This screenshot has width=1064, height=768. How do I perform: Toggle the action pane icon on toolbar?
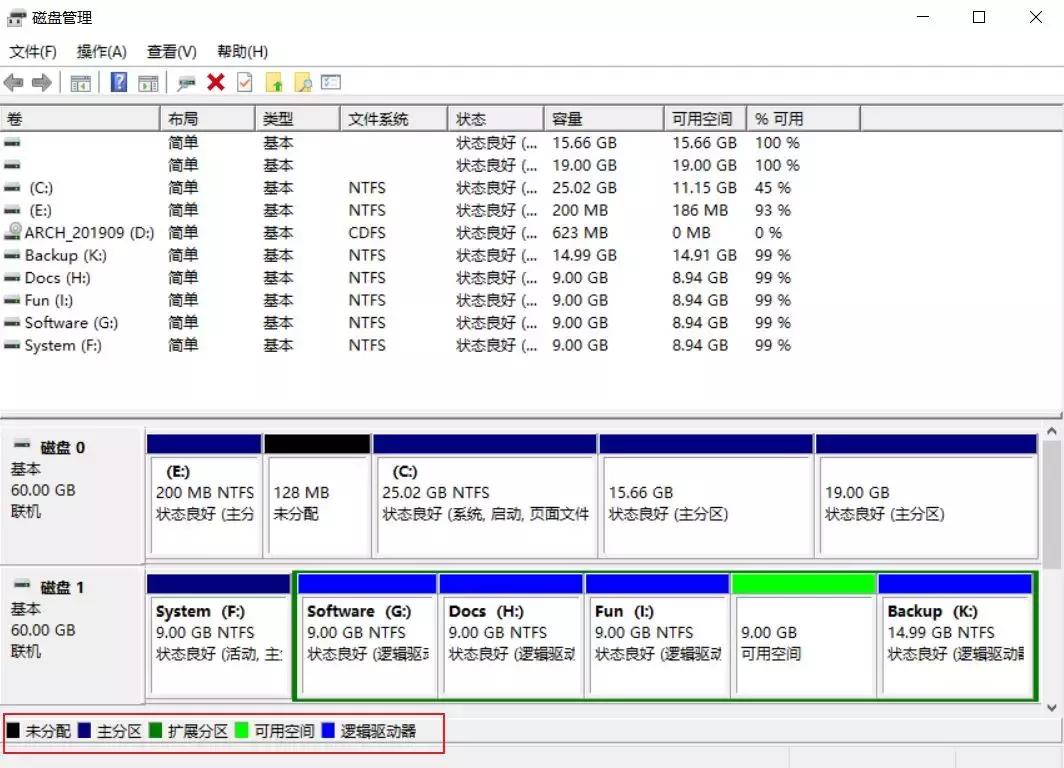[x=149, y=82]
